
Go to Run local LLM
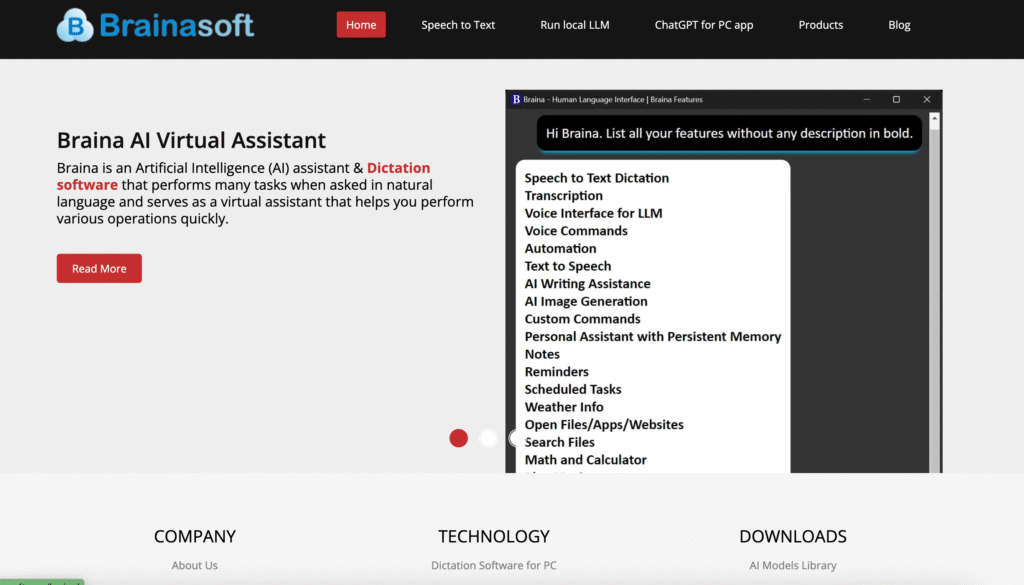point(575,25)
